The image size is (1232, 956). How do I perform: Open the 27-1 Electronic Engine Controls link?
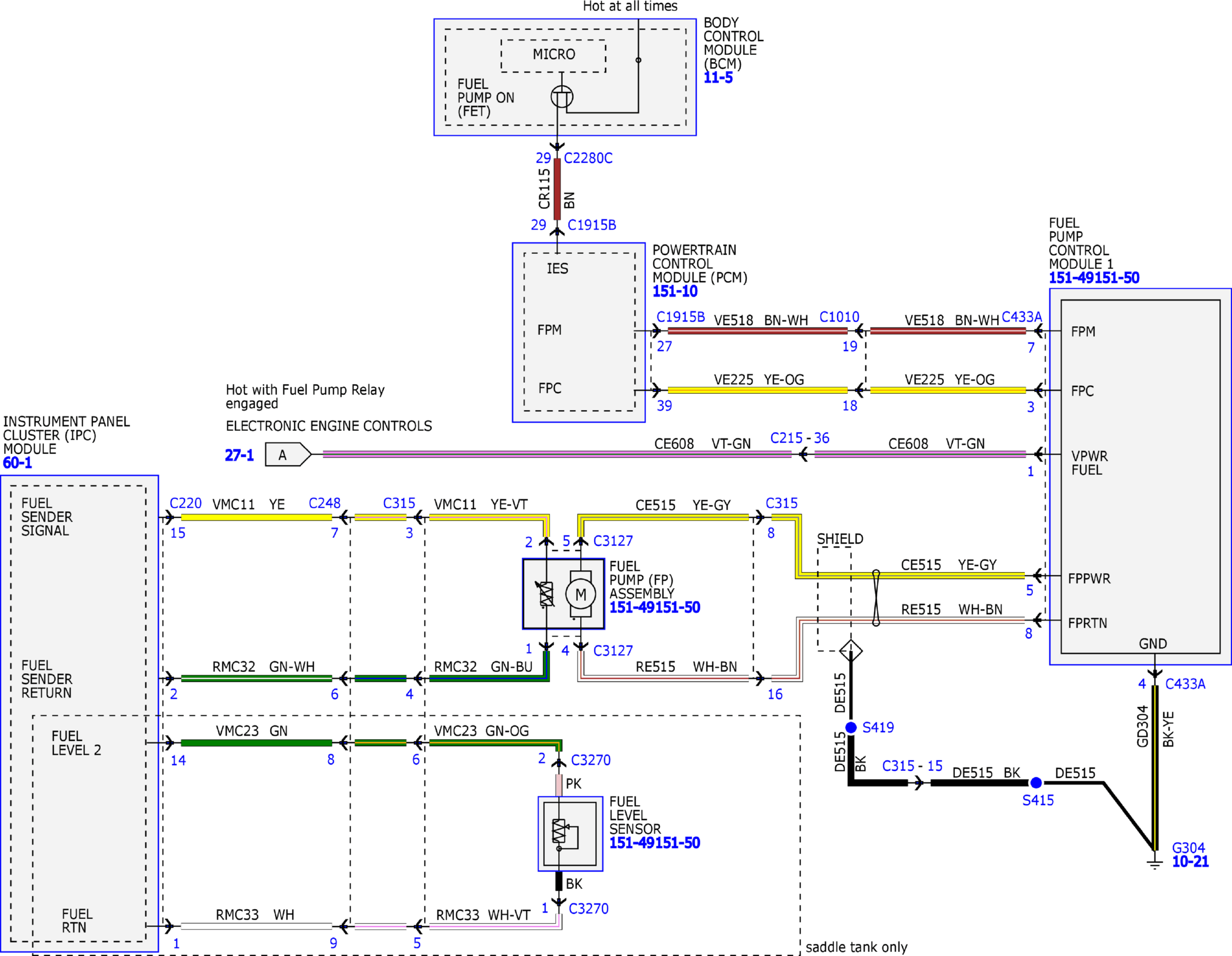coord(239,456)
